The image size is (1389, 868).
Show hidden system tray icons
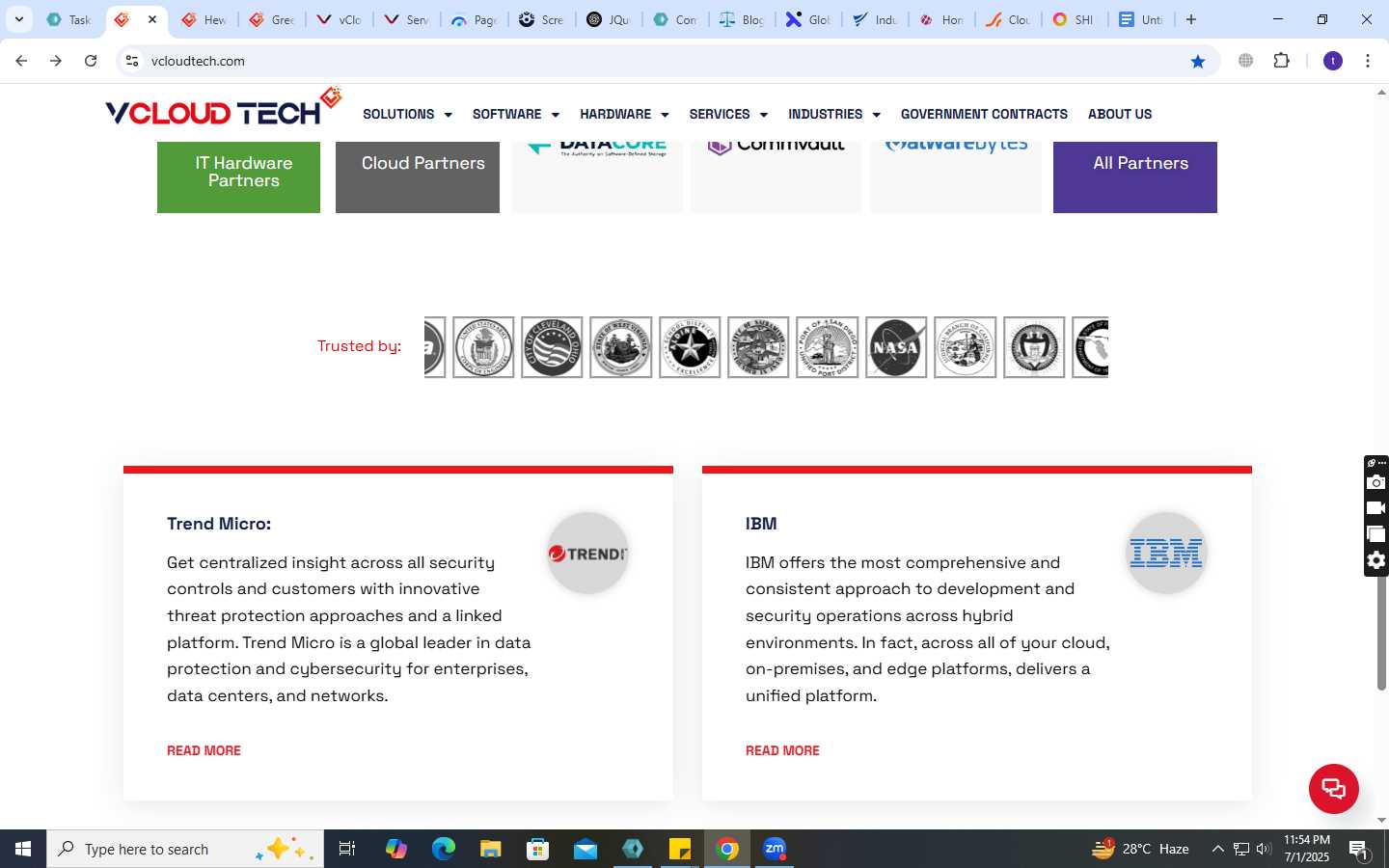pos(1217,849)
